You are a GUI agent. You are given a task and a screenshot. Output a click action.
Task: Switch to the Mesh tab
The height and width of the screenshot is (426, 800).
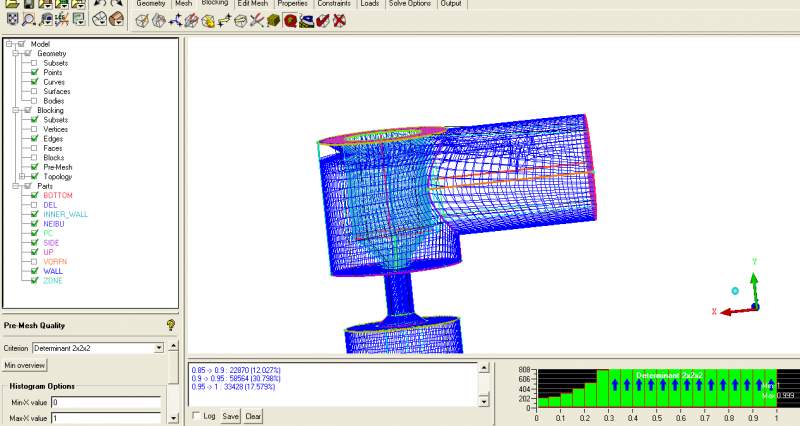(x=184, y=4)
